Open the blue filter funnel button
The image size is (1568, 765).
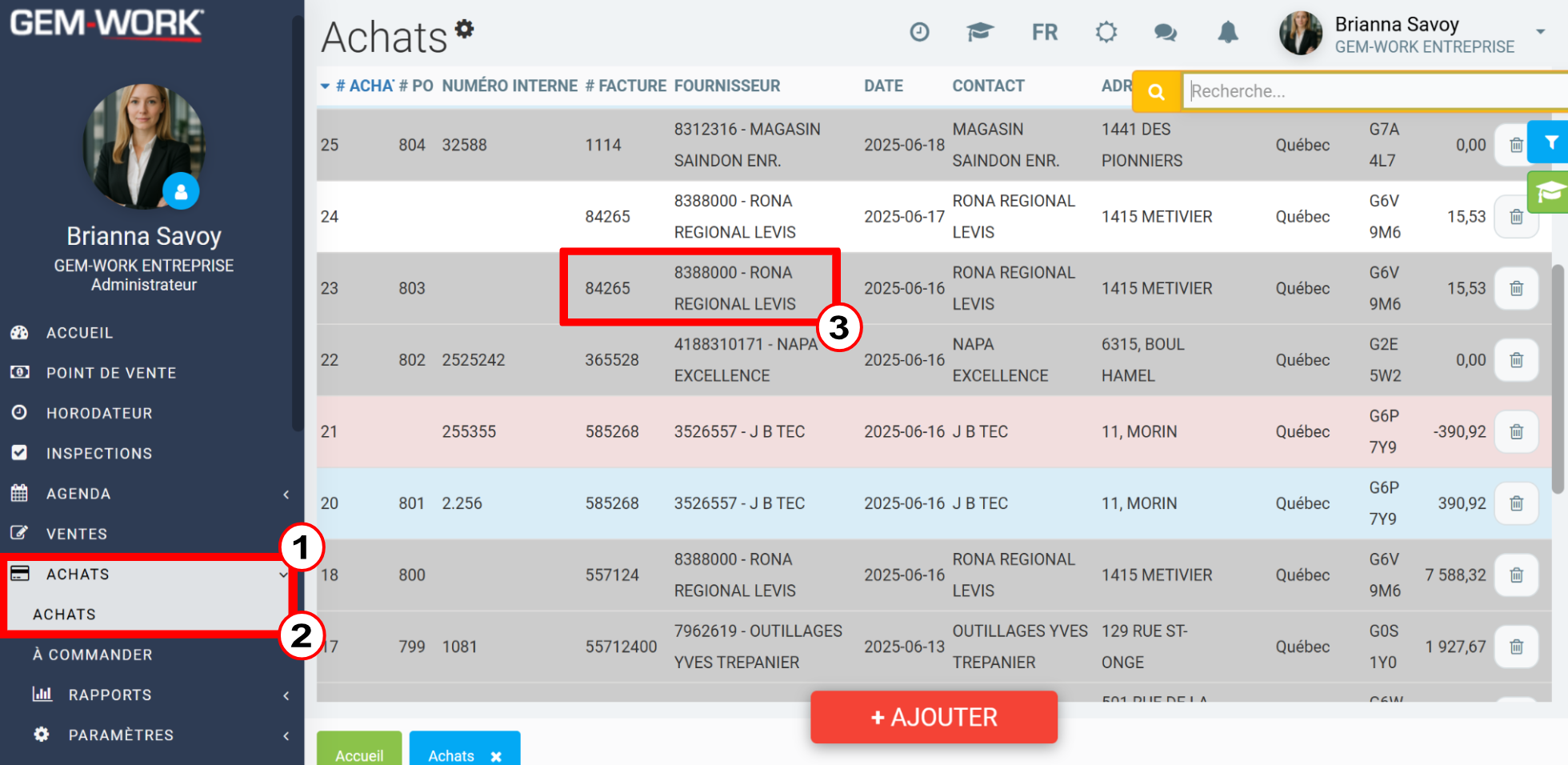coord(1550,142)
